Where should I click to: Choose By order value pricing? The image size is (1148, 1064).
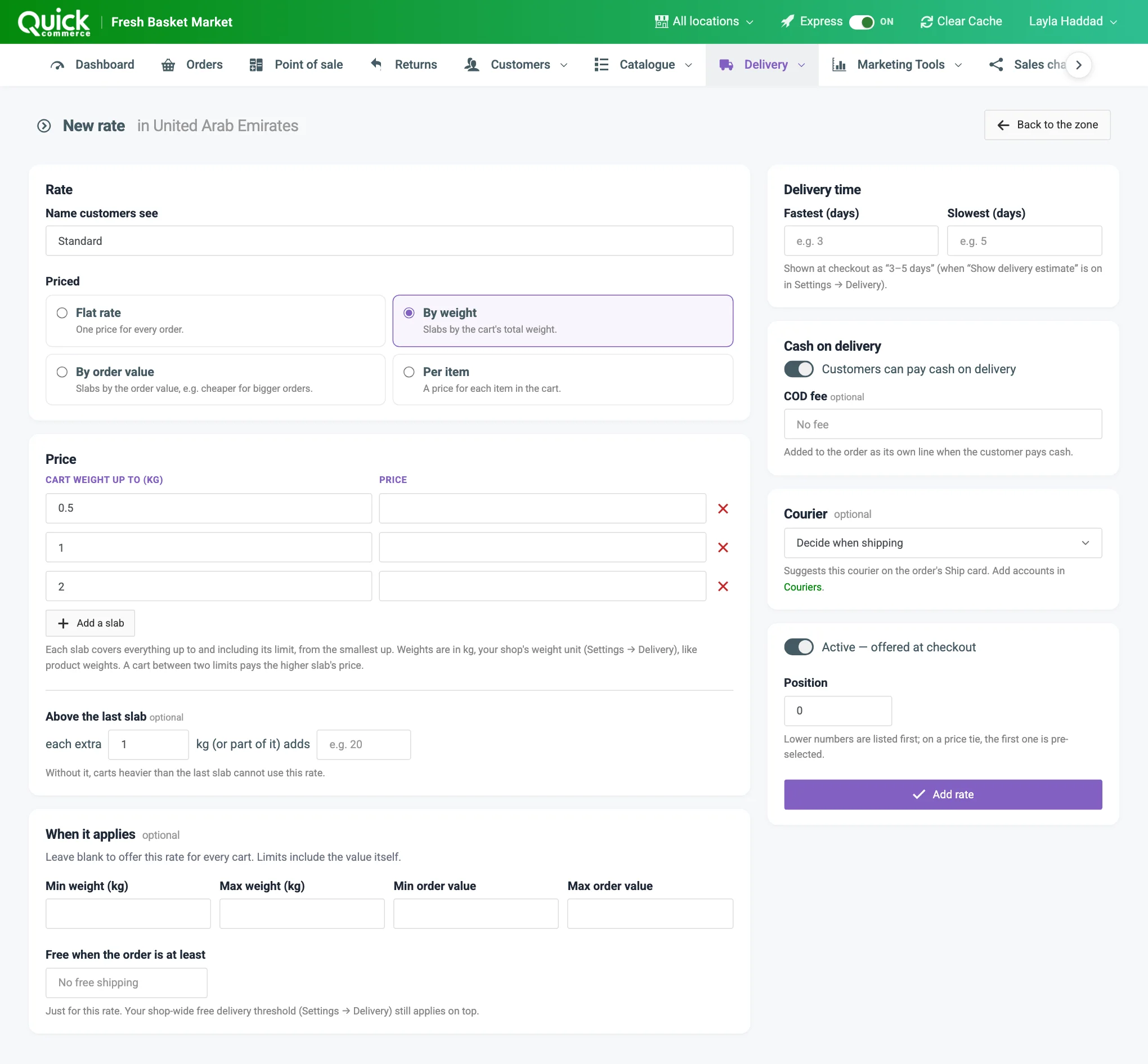[215, 380]
